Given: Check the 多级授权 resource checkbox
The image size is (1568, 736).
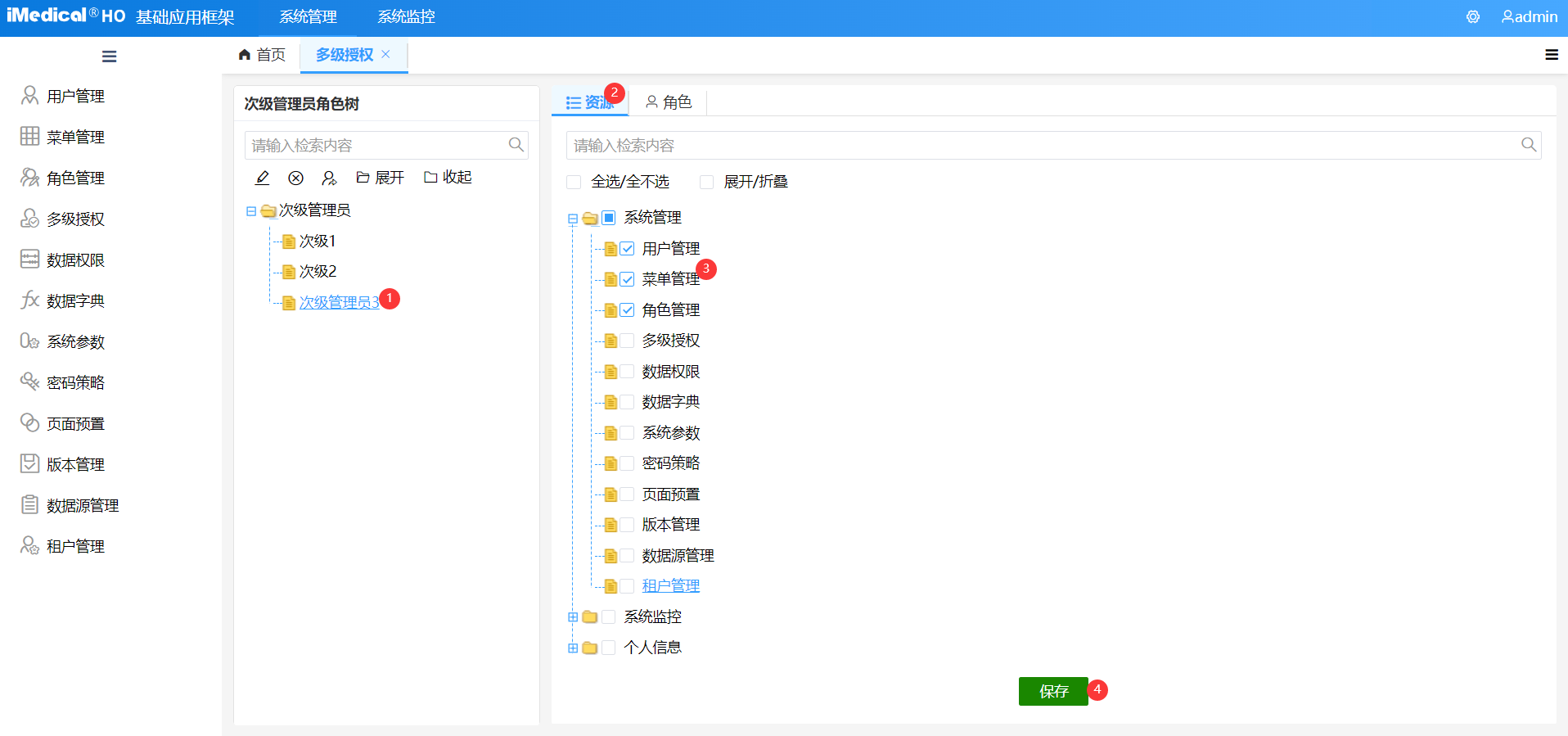Looking at the screenshot, I should point(627,341).
